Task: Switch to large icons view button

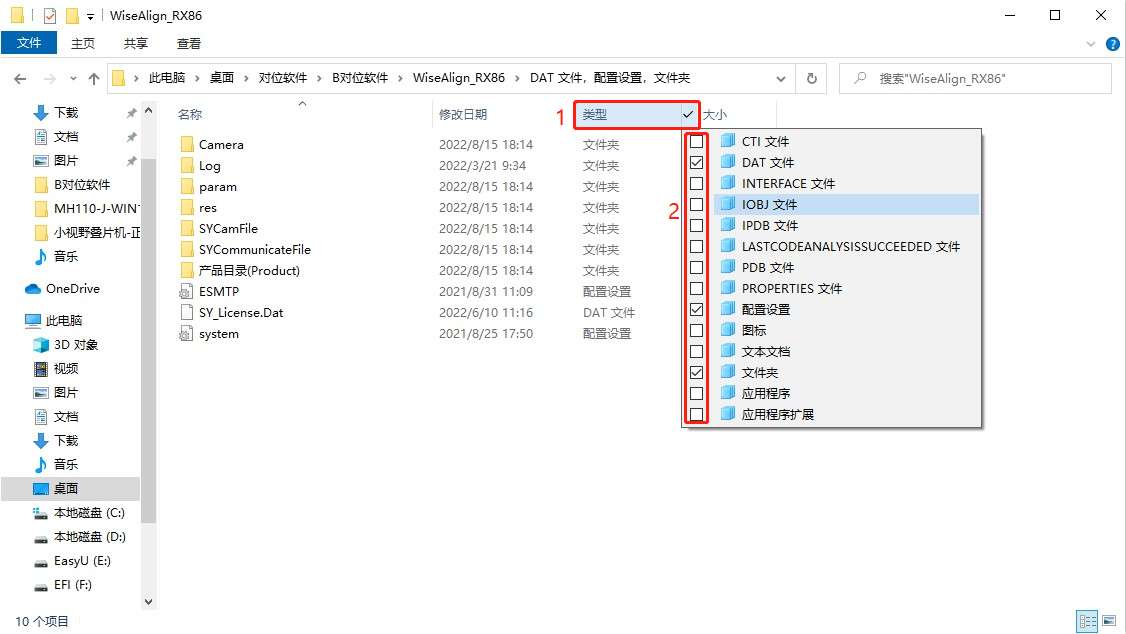Action: tap(1107, 621)
